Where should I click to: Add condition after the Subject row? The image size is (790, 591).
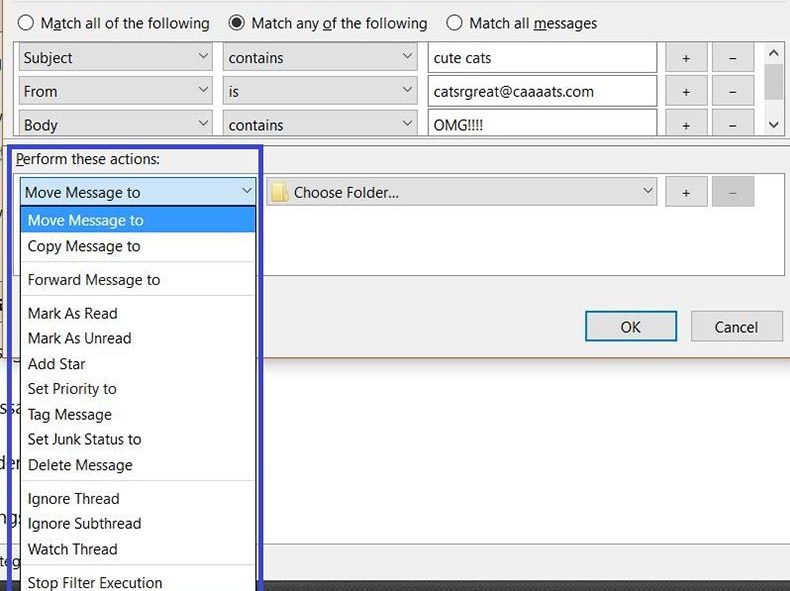tap(686, 58)
